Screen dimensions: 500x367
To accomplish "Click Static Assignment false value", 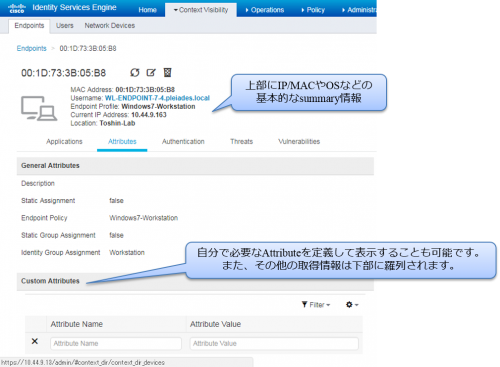I will tap(116, 201).
